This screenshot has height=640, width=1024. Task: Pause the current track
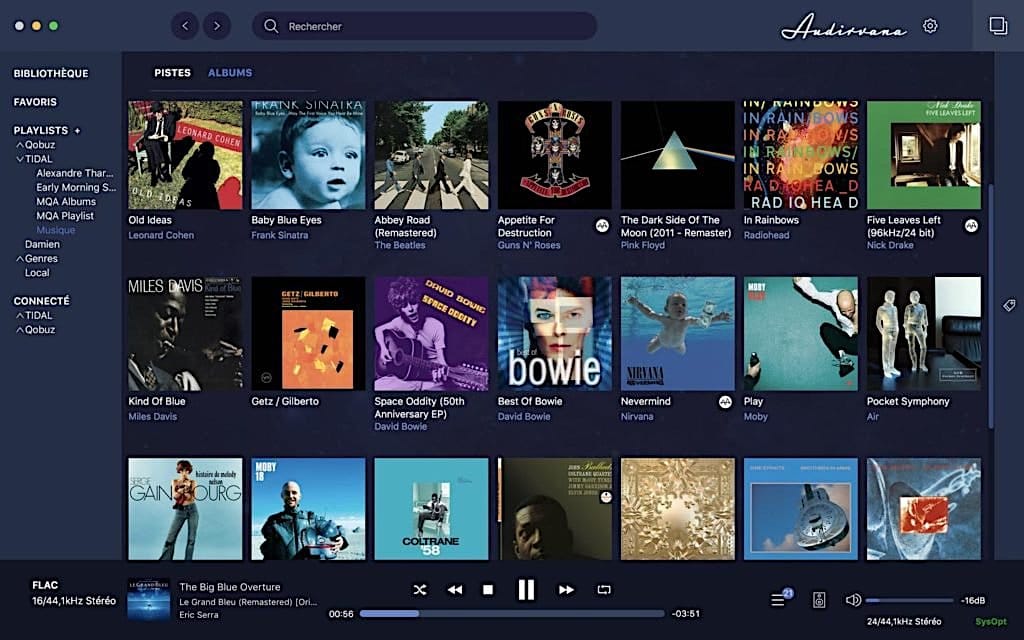527,590
